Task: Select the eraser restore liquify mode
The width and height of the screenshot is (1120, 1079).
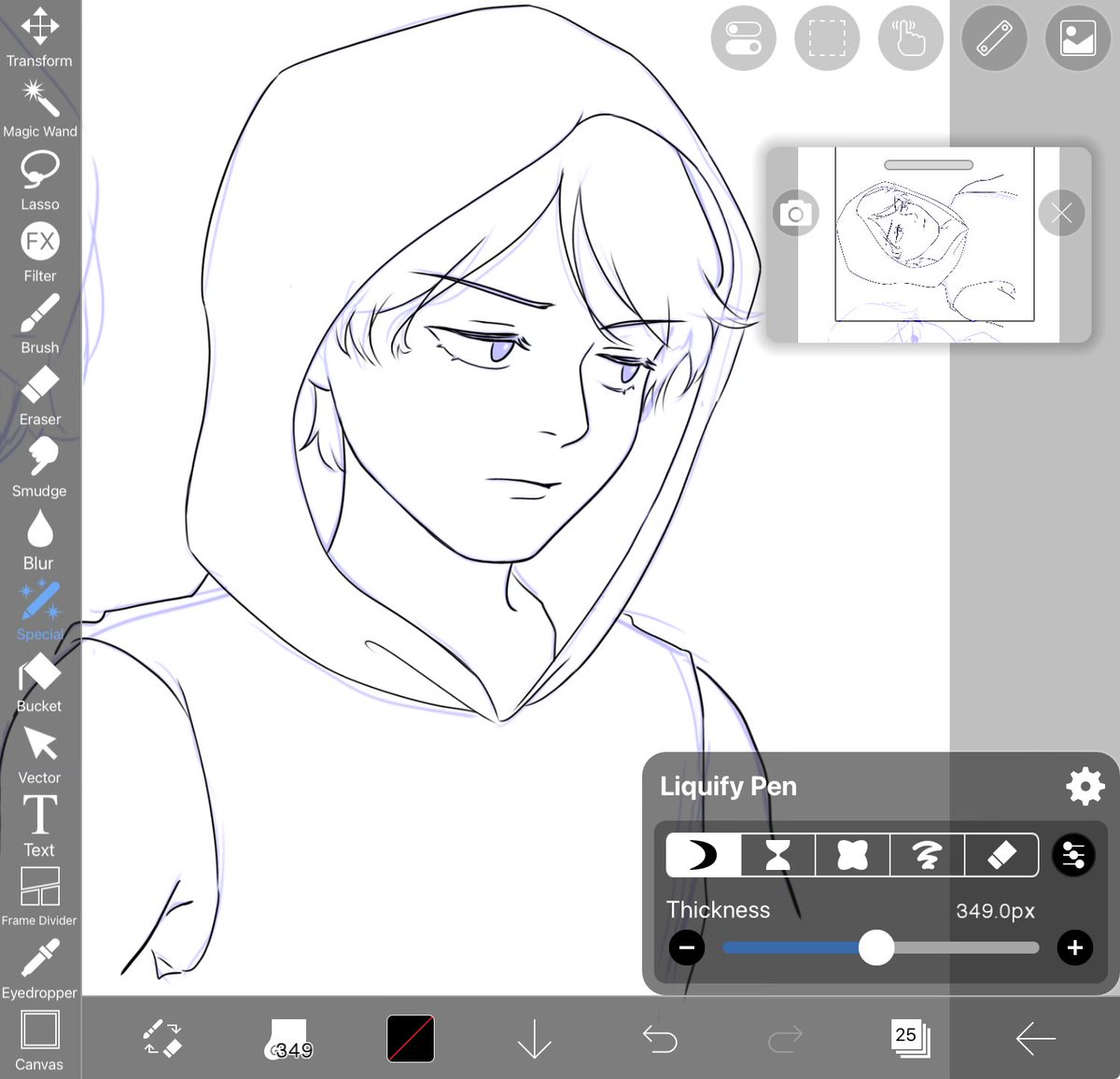Action: pos(1001,855)
